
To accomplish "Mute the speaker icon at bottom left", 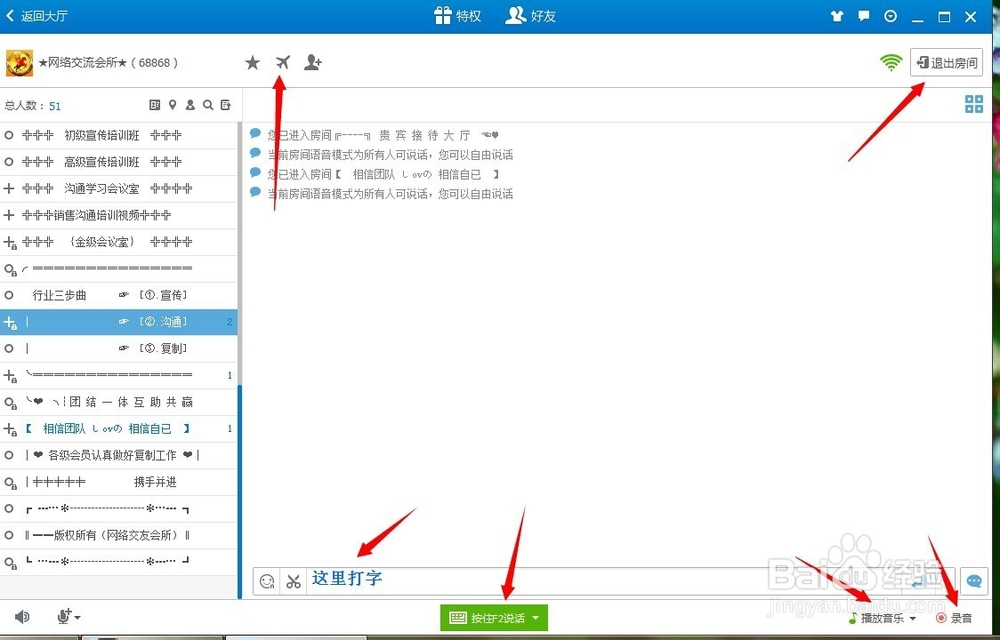I will [20, 617].
